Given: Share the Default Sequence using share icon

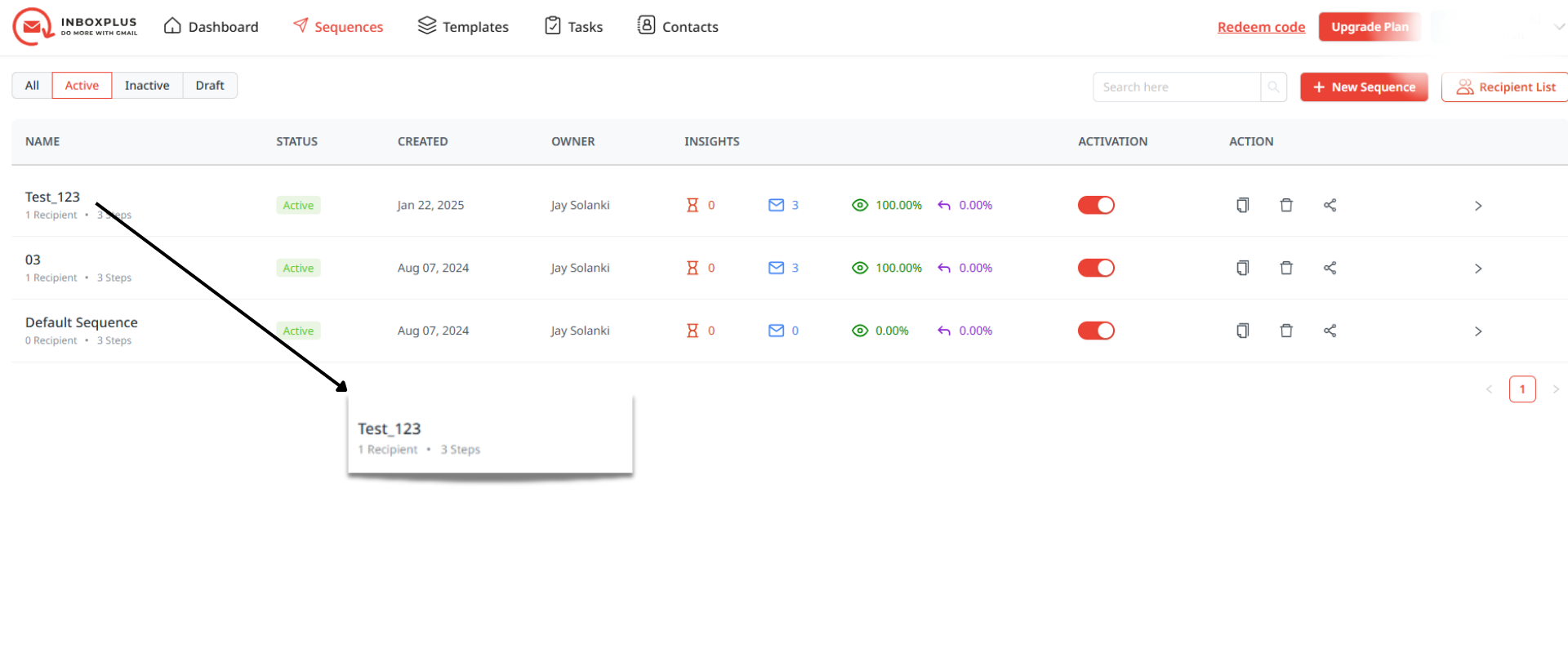Looking at the screenshot, I should pyautogui.click(x=1330, y=331).
